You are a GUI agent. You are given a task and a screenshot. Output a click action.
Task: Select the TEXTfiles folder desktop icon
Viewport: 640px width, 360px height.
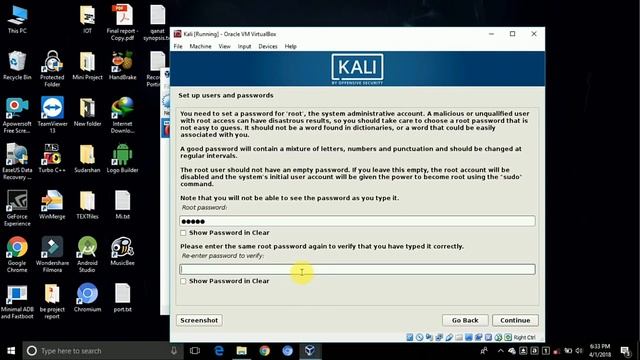coord(87,205)
